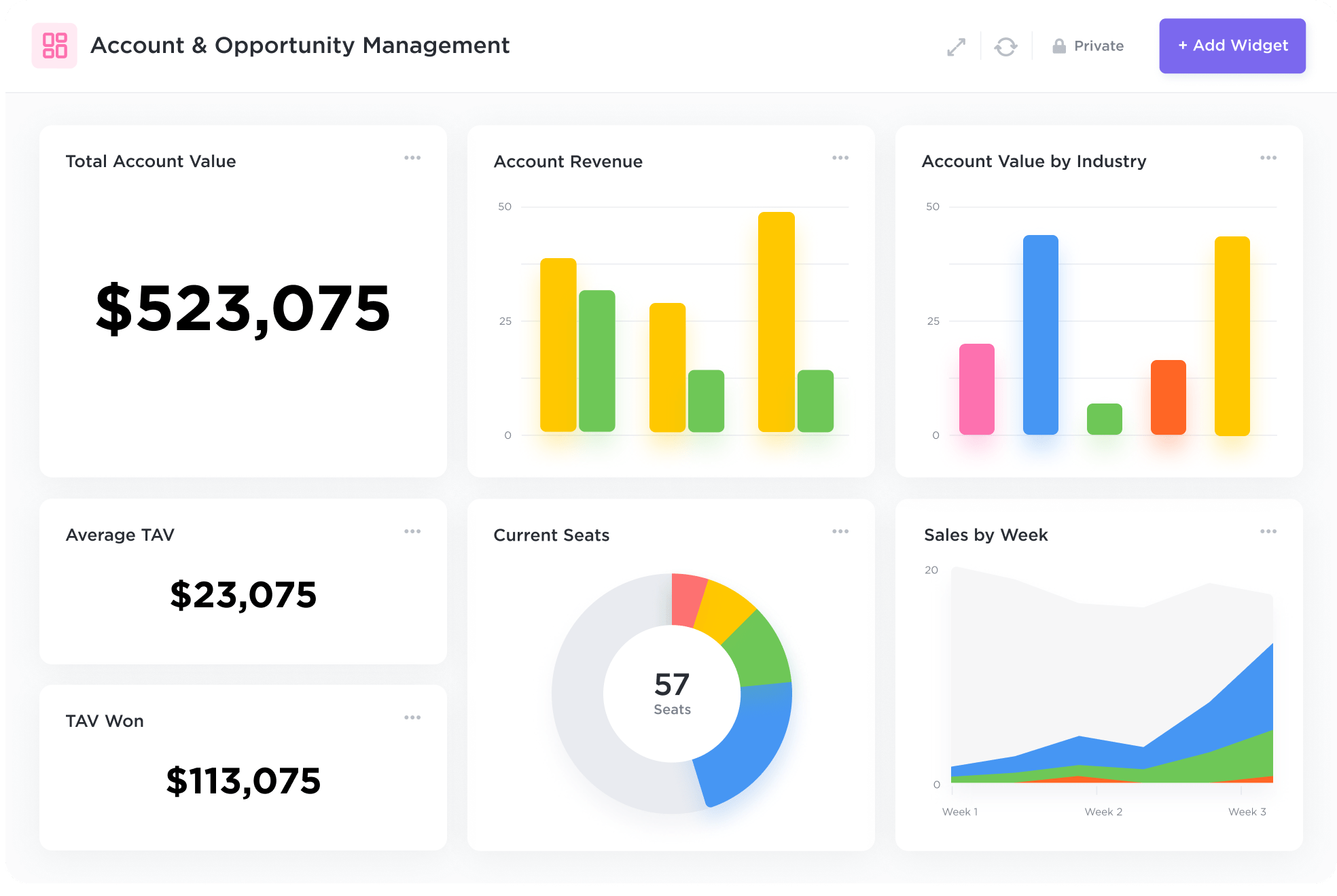Click the Add Widget button

(x=1232, y=46)
